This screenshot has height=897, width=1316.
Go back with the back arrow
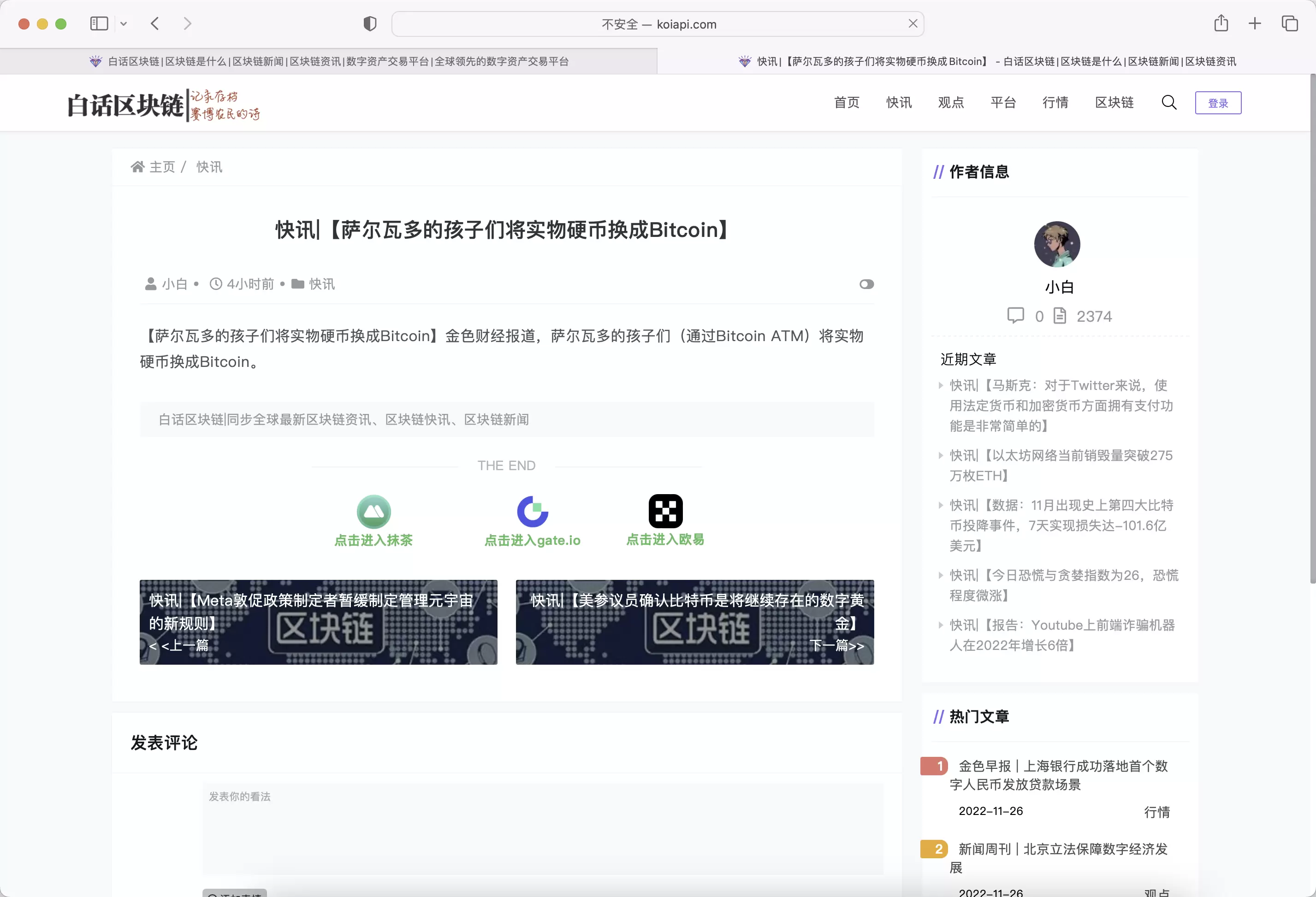(155, 24)
